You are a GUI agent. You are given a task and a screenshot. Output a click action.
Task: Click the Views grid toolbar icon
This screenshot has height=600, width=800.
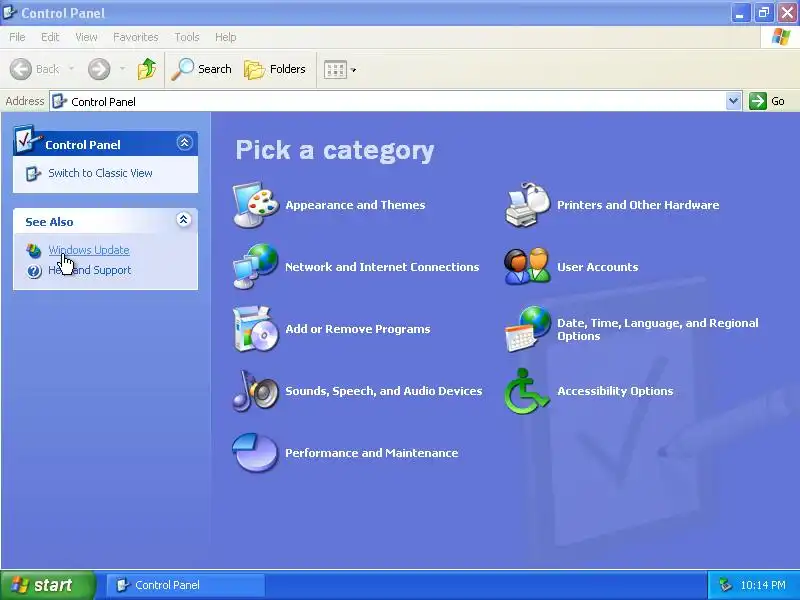335,69
